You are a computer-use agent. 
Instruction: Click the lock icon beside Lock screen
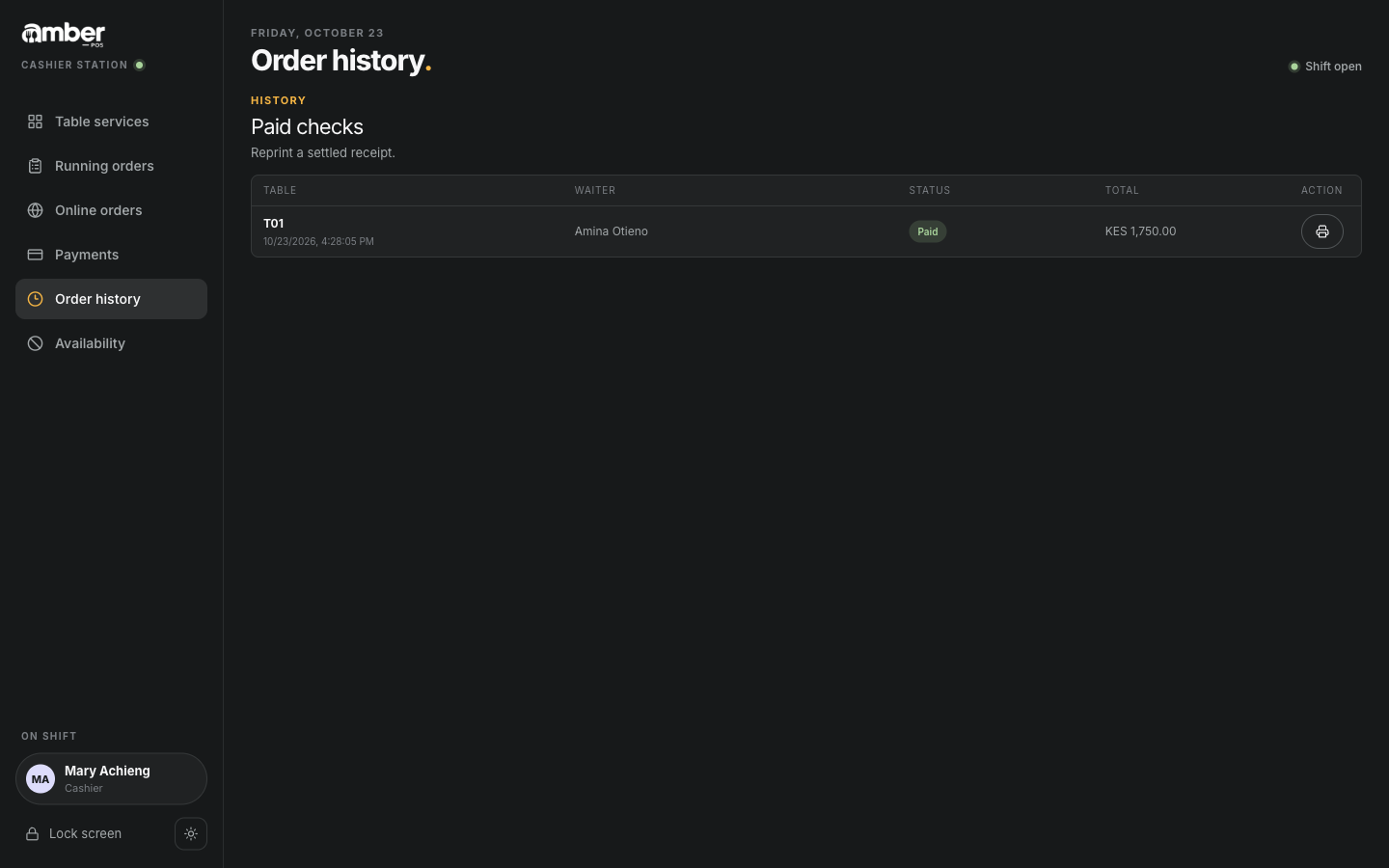32,834
